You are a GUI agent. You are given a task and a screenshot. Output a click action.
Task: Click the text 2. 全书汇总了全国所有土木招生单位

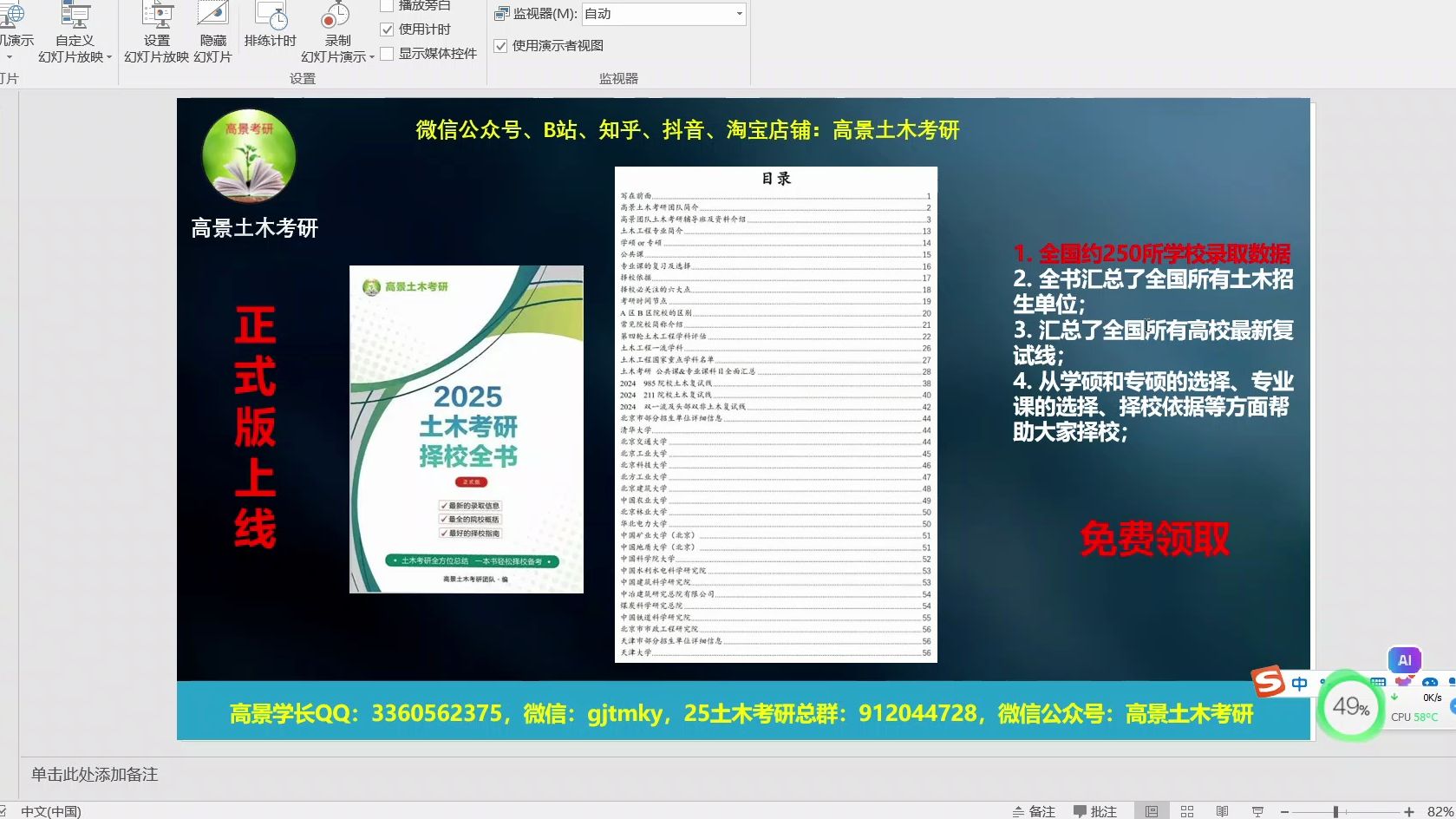(x=1153, y=292)
